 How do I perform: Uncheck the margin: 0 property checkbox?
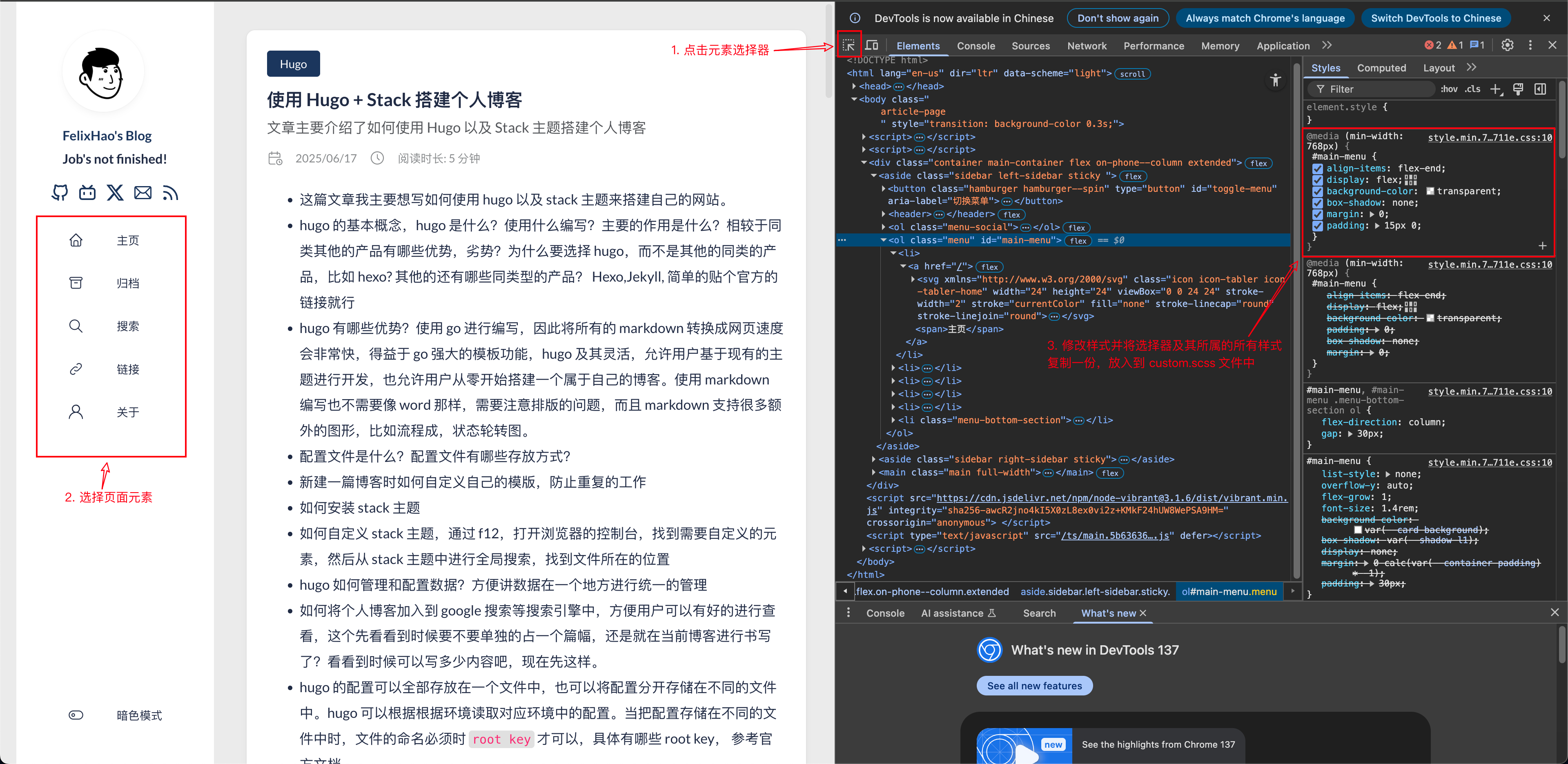[1318, 214]
